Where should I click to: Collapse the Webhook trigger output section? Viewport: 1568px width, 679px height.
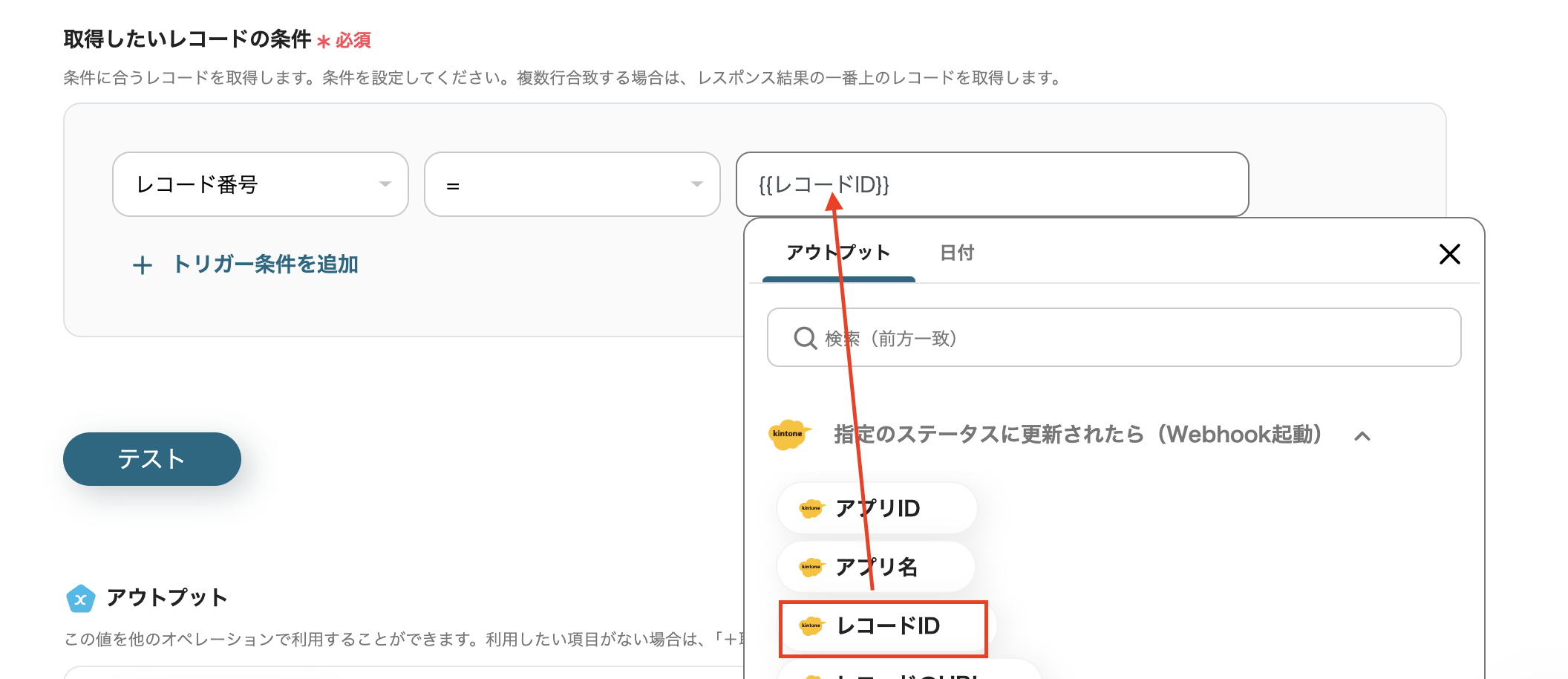[1362, 436]
